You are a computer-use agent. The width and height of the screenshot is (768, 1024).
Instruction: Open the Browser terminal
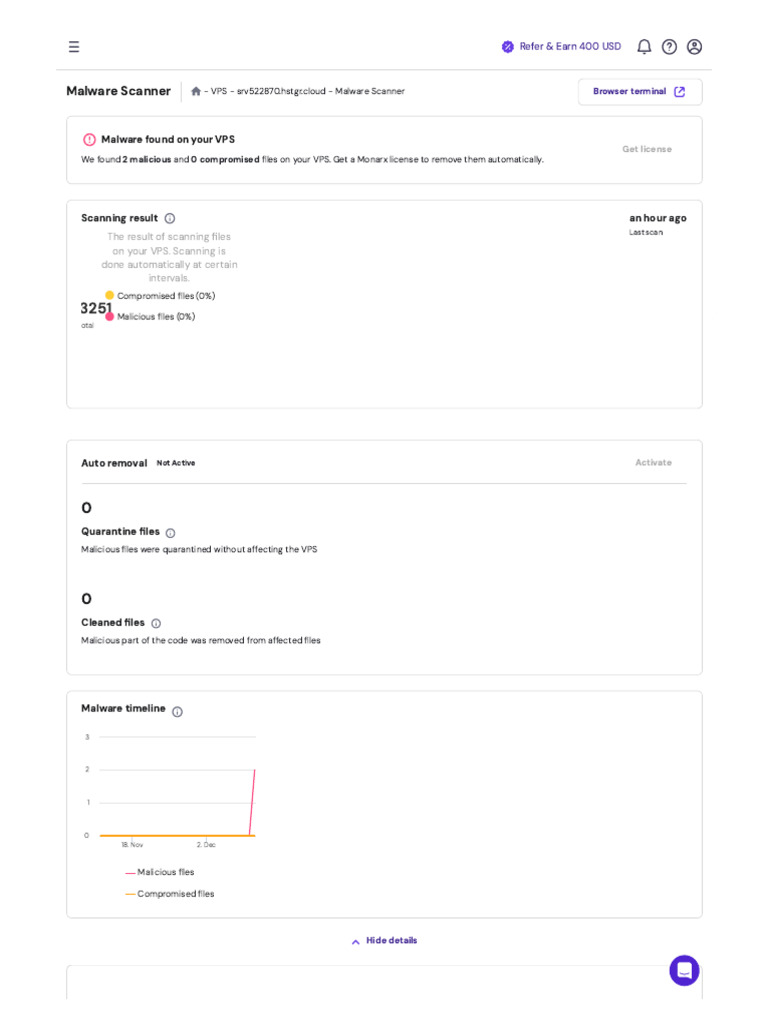click(x=639, y=92)
